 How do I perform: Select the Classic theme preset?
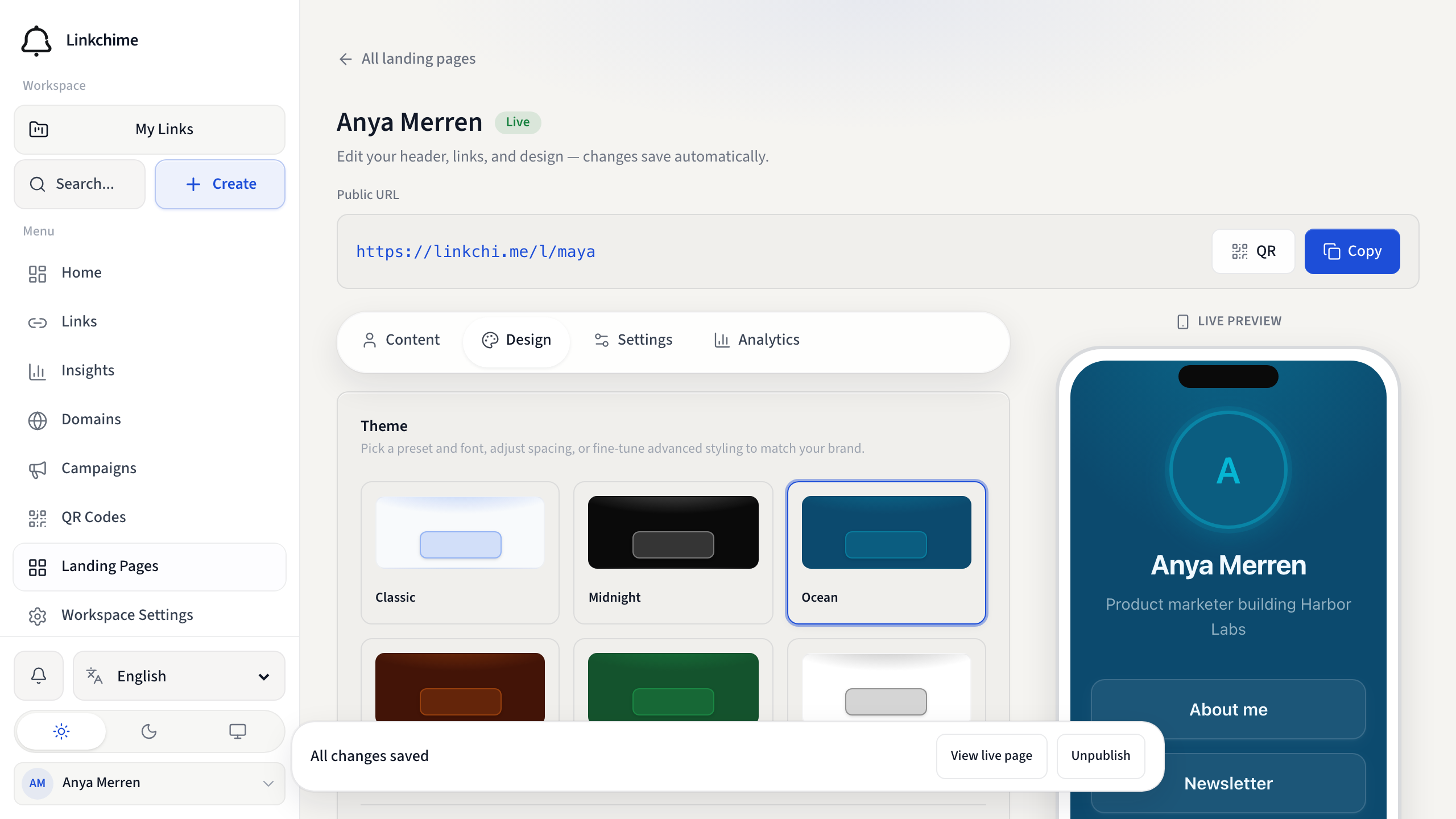(460, 553)
